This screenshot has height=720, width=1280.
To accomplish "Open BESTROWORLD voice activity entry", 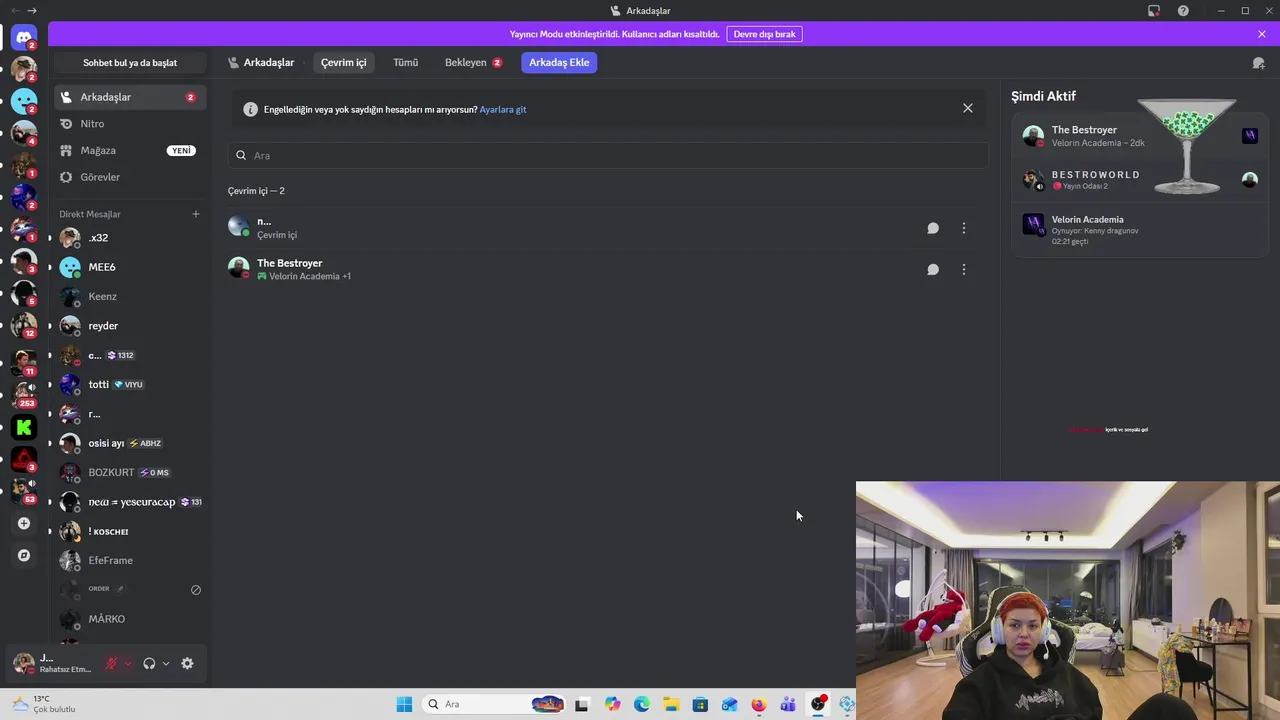I will [x=1140, y=180].
